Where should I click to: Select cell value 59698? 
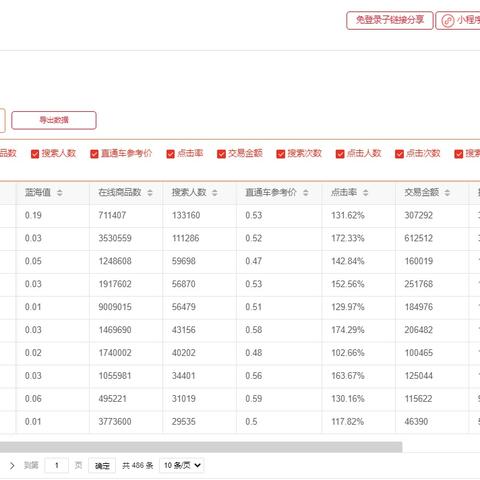(x=184, y=261)
